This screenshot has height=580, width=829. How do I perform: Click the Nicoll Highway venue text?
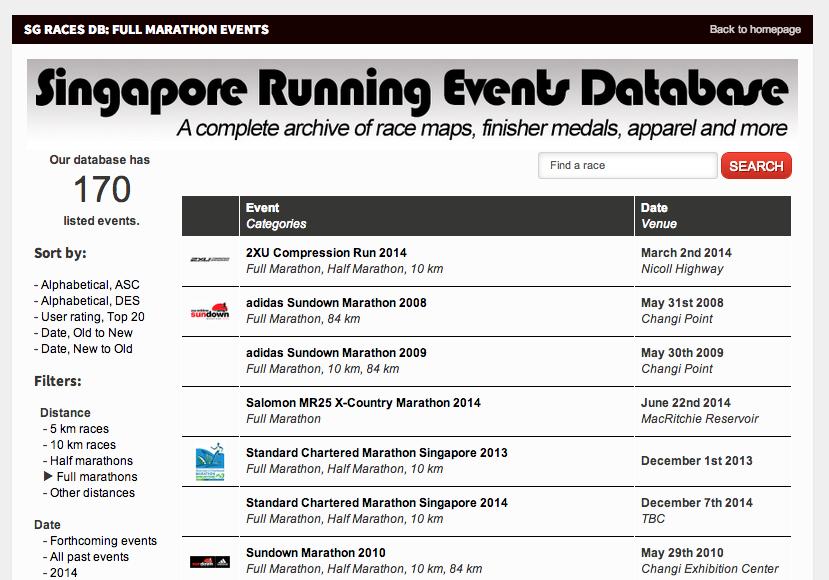pos(682,269)
